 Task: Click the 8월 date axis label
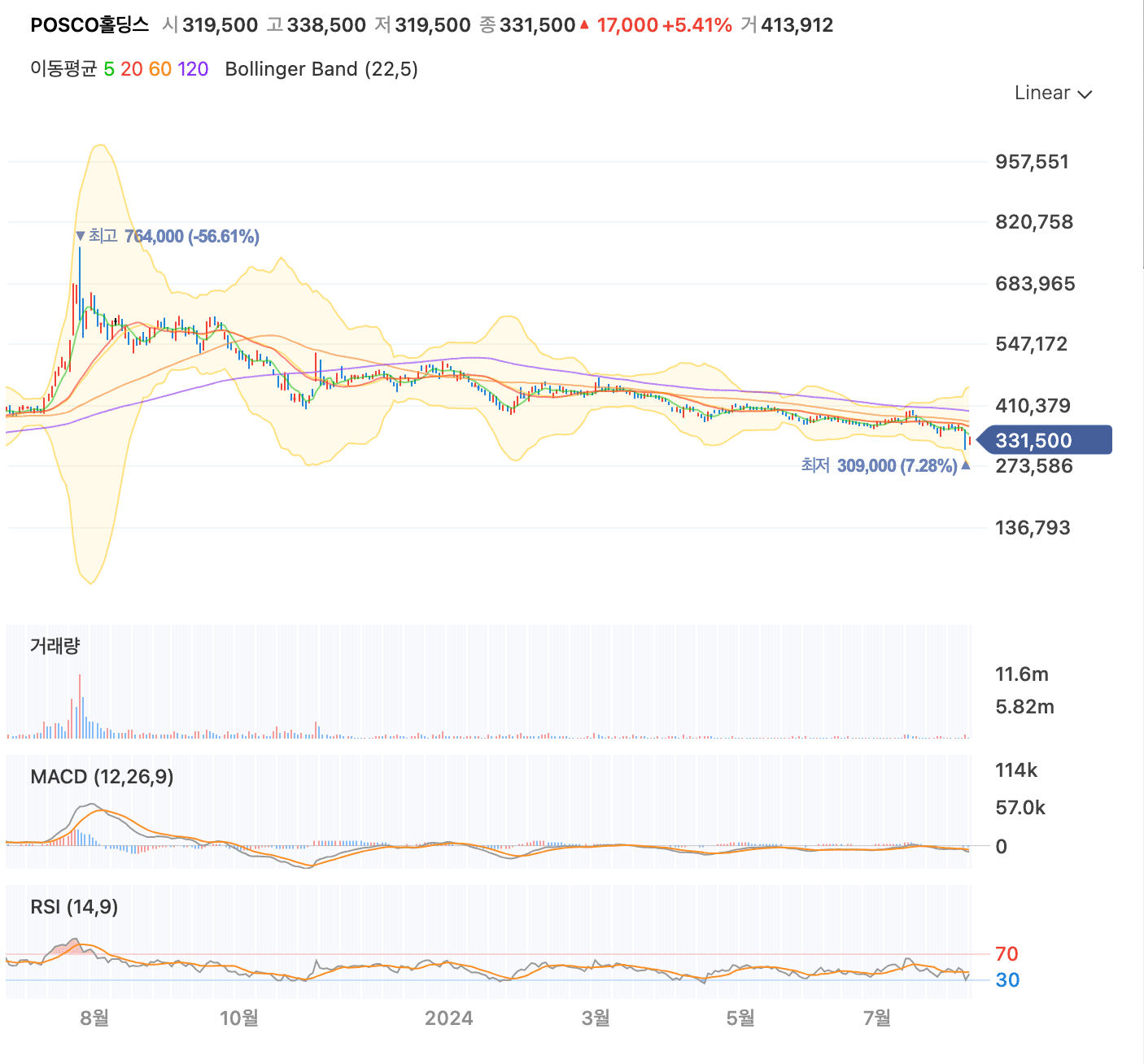point(94,1018)
